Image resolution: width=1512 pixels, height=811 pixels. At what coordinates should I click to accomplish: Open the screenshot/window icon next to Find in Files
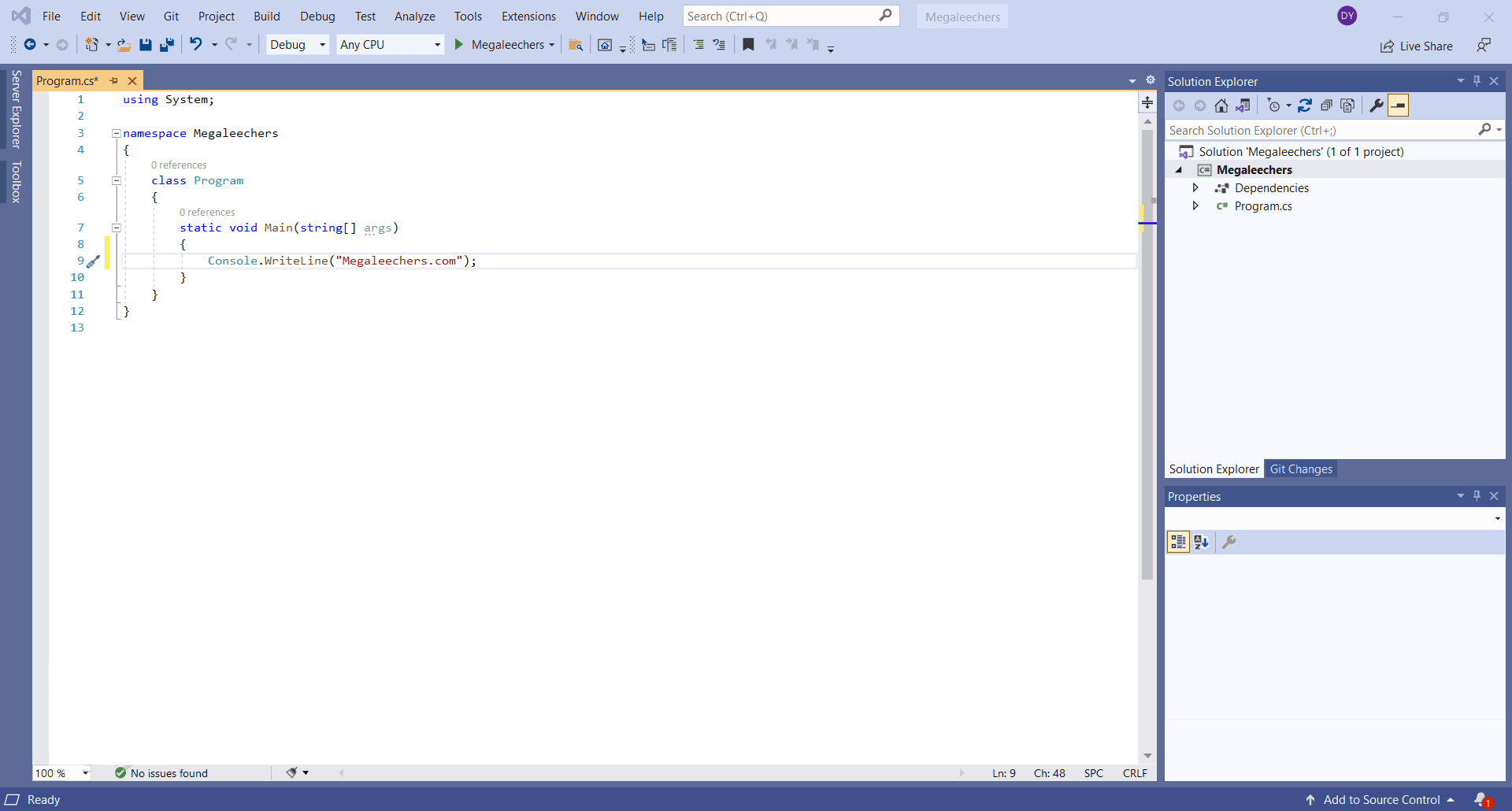pos(605,45)
